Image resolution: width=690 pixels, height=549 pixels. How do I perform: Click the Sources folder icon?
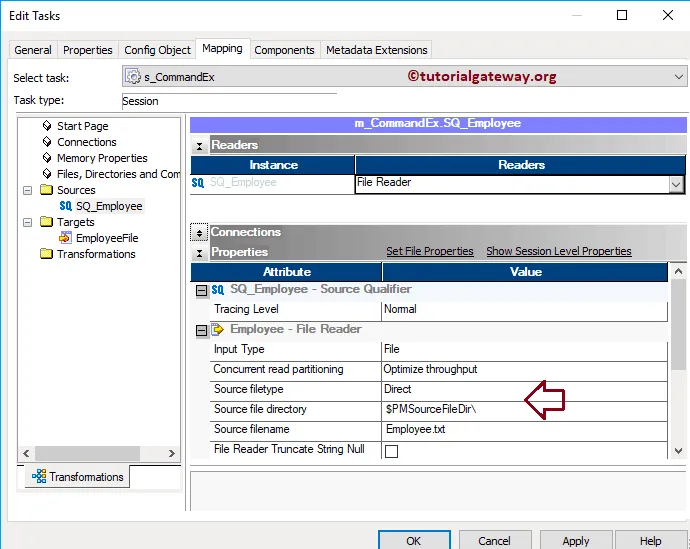tap(46, 190)
